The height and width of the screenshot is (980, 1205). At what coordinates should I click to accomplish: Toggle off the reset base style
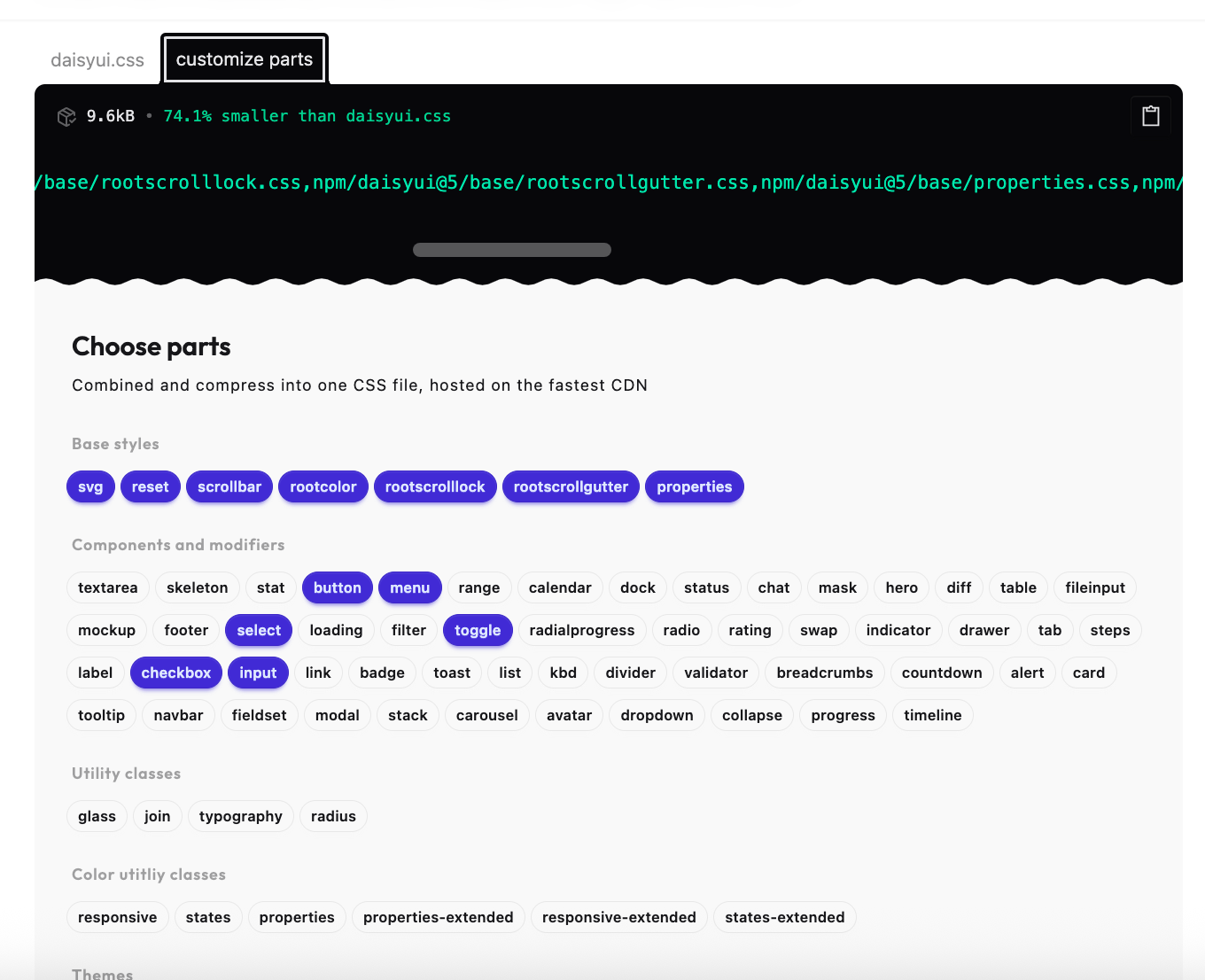tap(151, 486)
